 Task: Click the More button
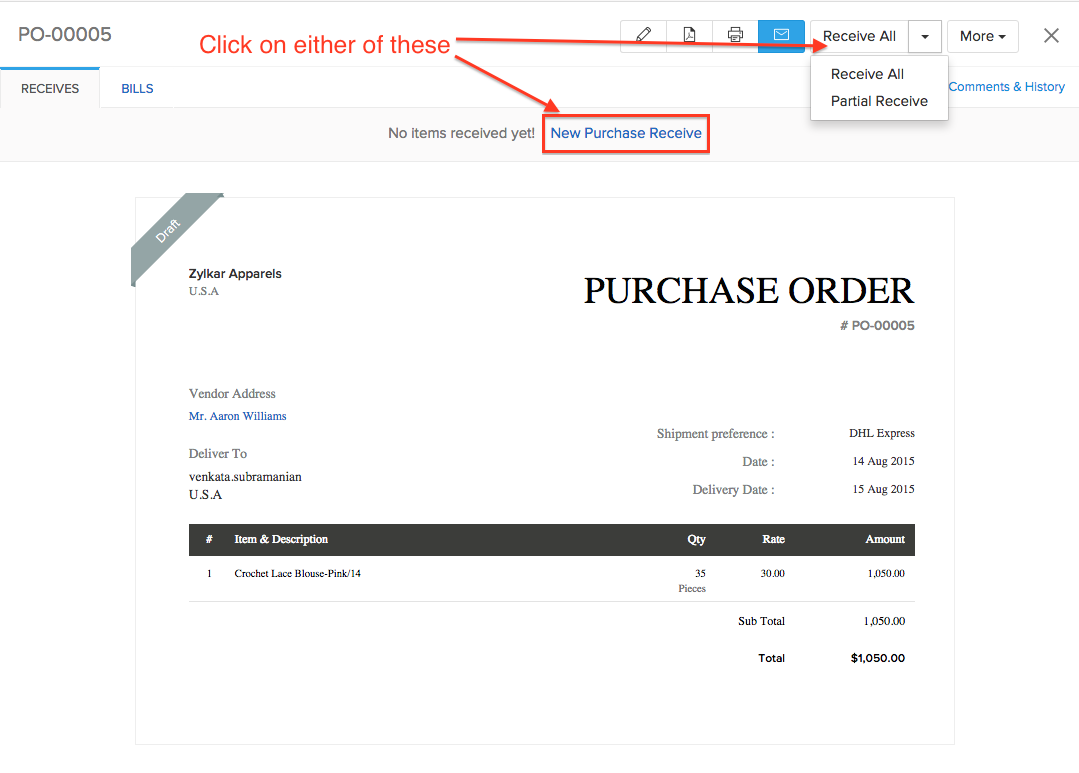(x=981, y=36)
